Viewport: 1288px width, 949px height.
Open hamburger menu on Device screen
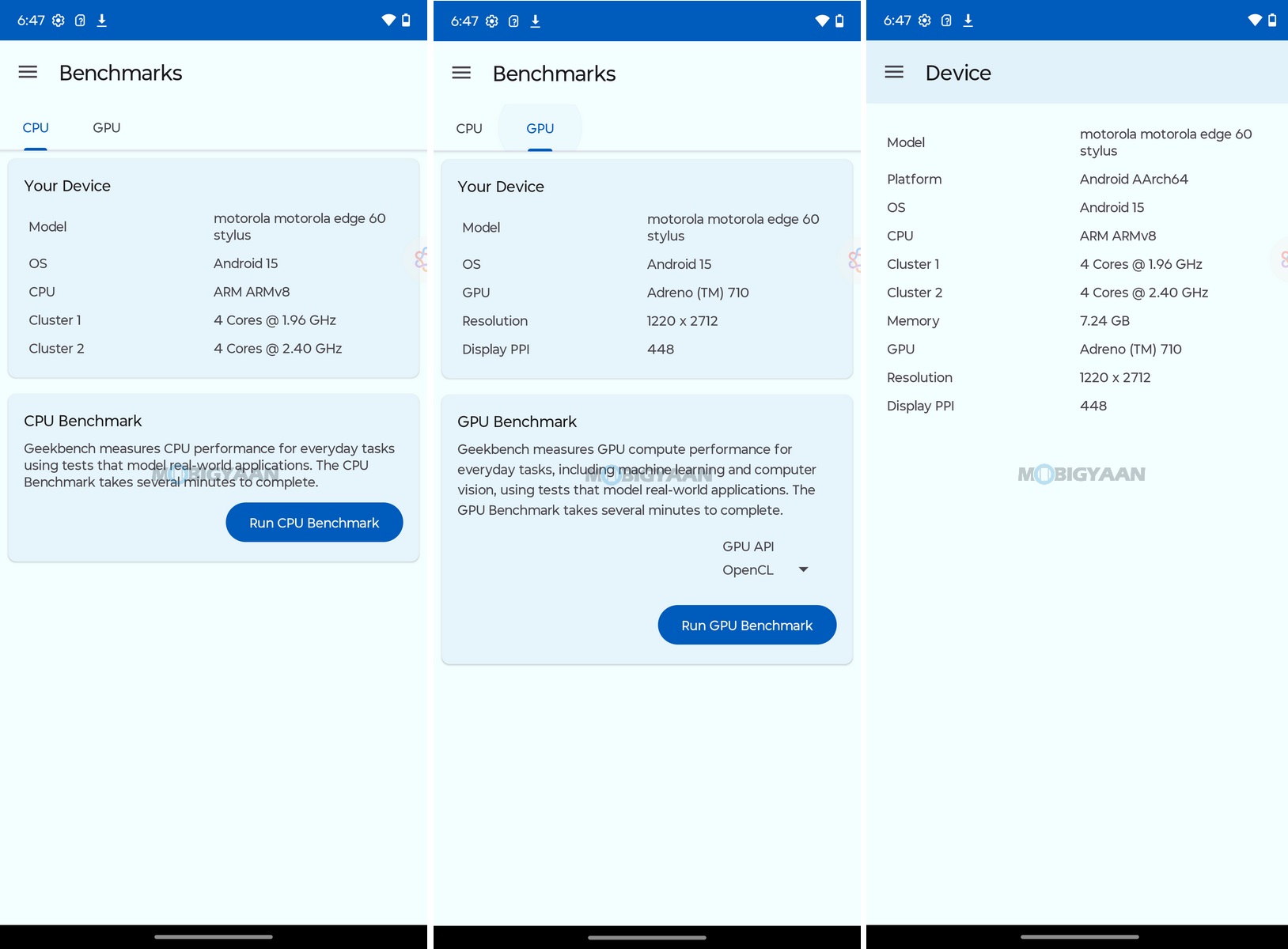[894, 72]
